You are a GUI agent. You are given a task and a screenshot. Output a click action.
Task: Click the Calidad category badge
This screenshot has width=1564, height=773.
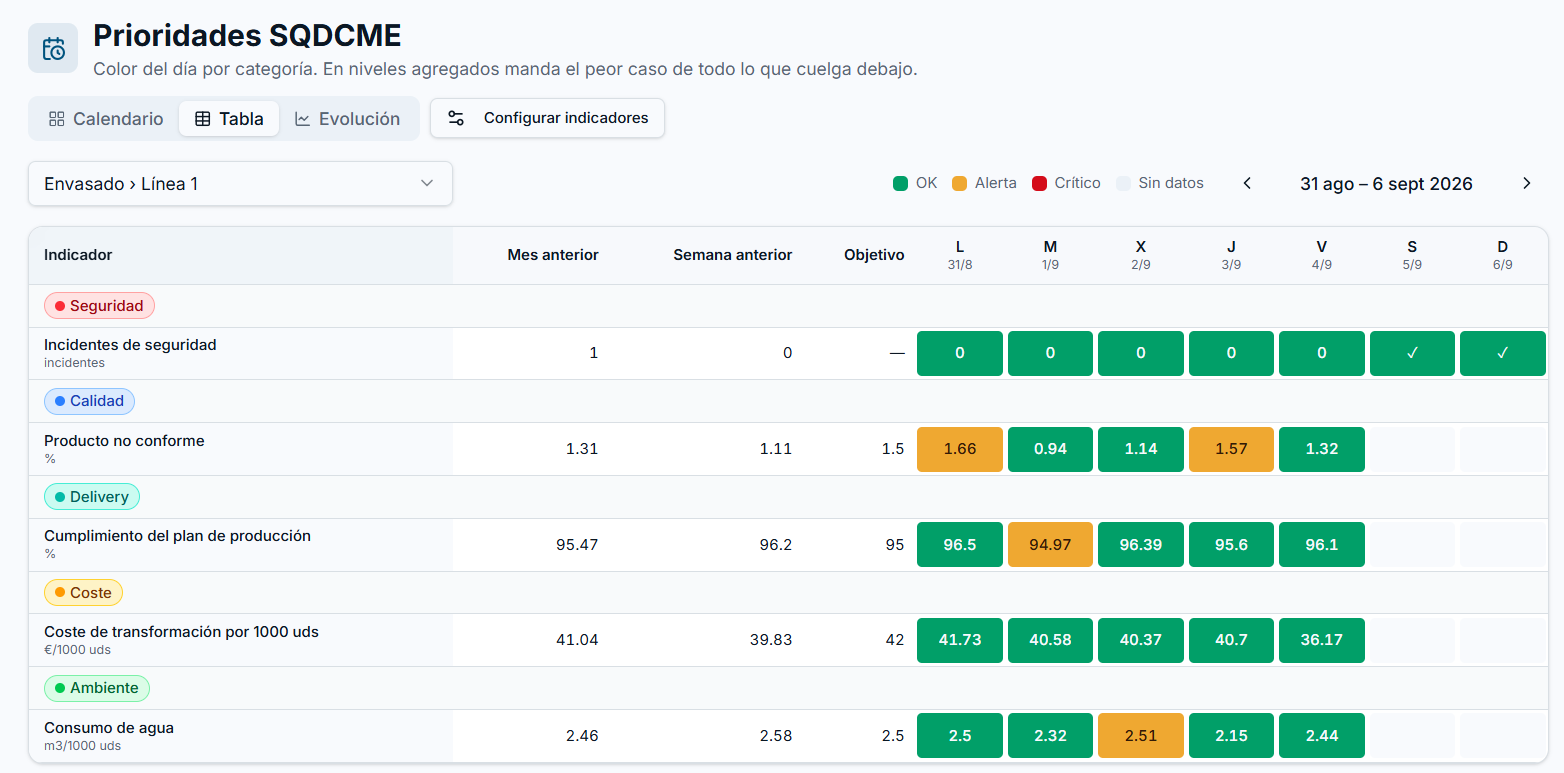(x=89, y=401)
